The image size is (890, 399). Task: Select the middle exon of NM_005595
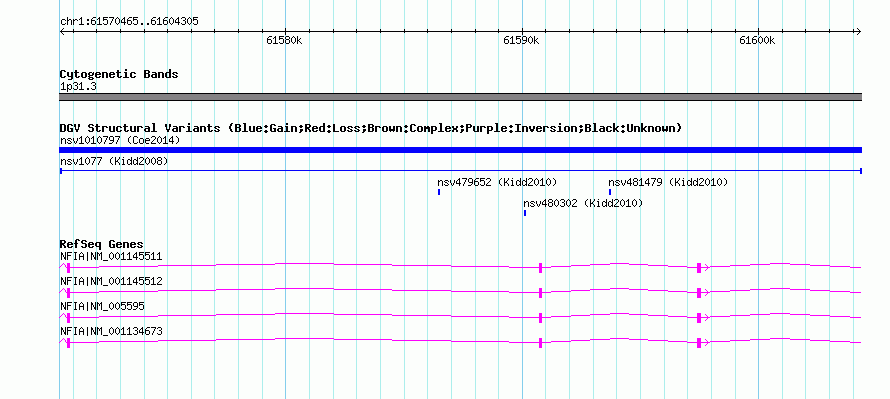pyautogui.click(x=540, y=318)
